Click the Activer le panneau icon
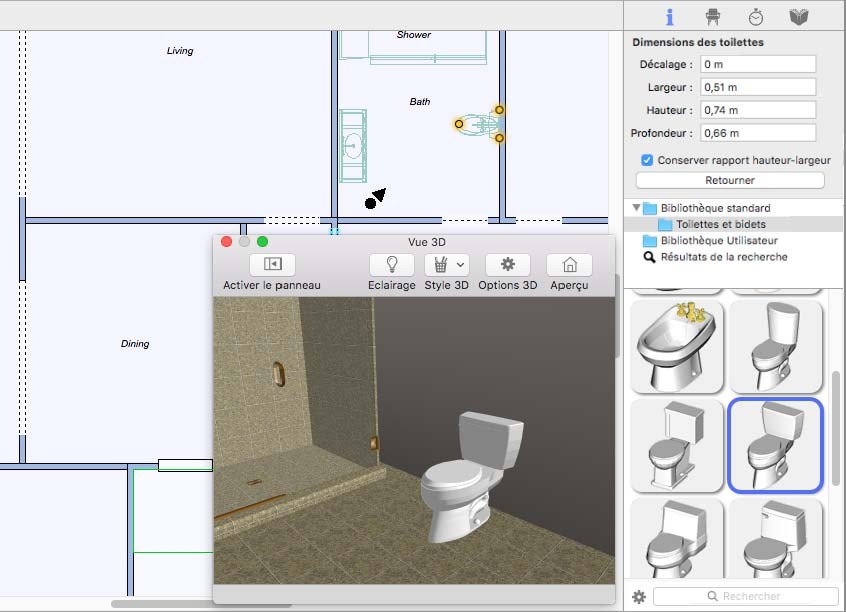Image resolution: width=846 pixels, height=612 pixels. (272, 264)
